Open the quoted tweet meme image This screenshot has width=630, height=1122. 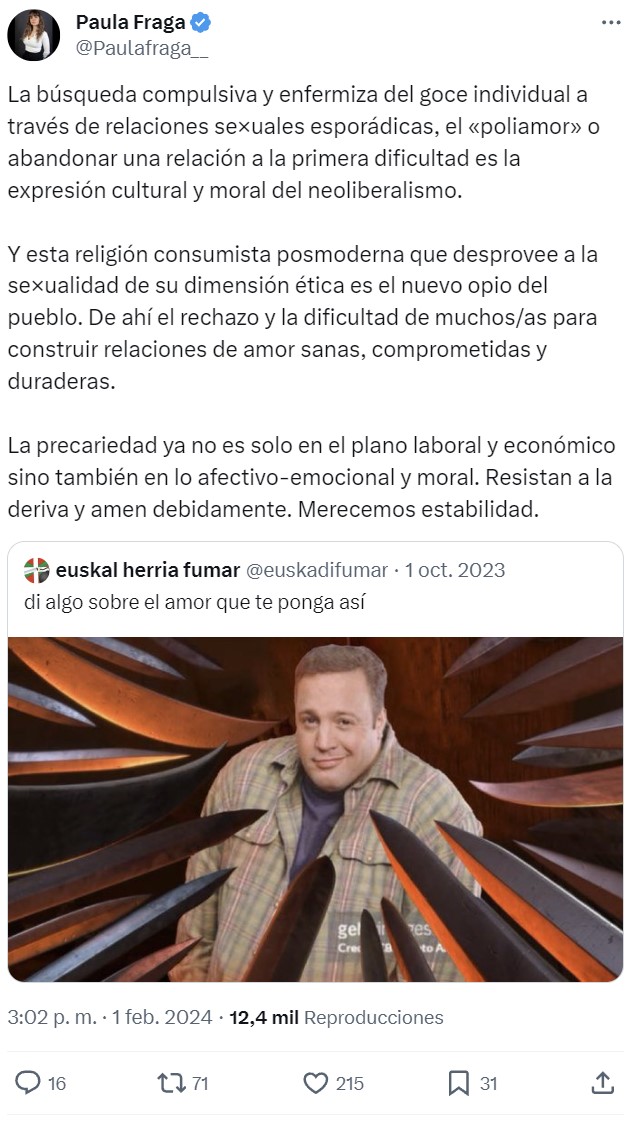tap(316, 809)
